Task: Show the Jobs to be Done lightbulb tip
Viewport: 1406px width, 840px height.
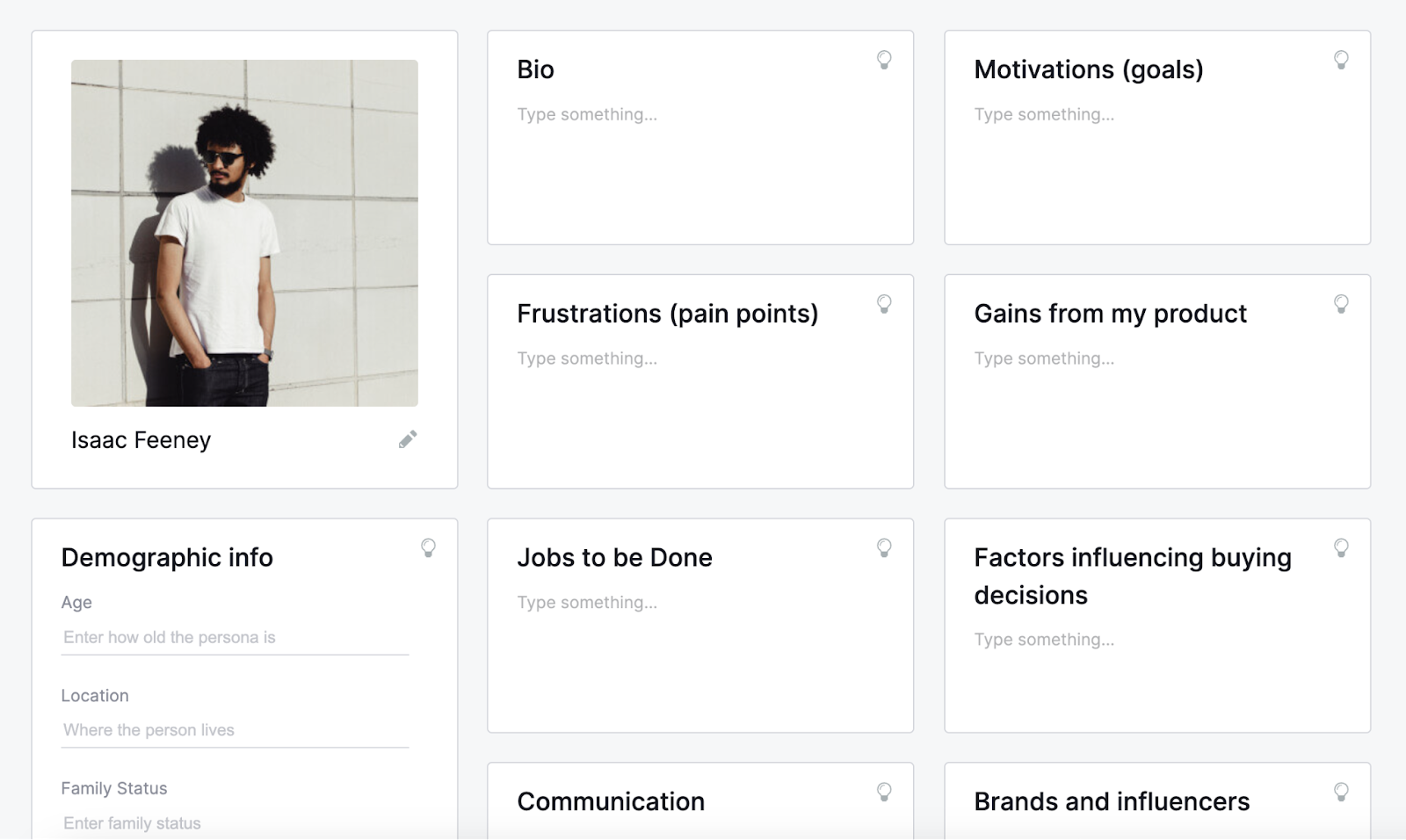Action: coord(884,548)
